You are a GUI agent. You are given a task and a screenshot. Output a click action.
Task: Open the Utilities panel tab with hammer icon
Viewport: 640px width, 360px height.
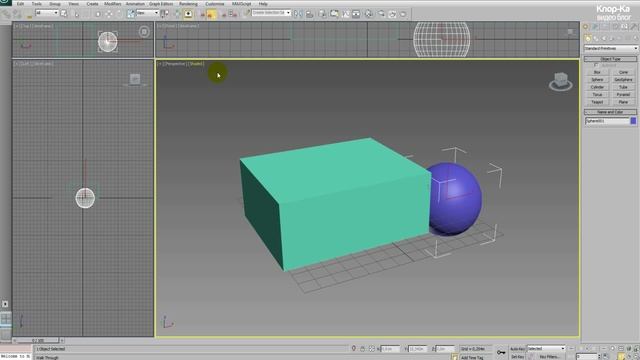click(634, 27)
